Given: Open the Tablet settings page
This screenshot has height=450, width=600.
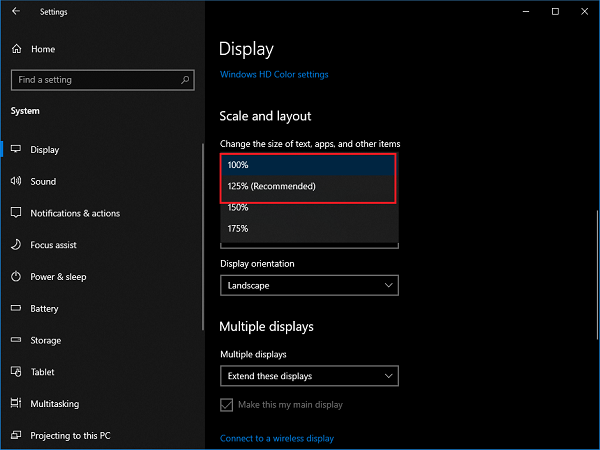Looking at the screenshot, I should pyautogui.click(x=42, y=372).
